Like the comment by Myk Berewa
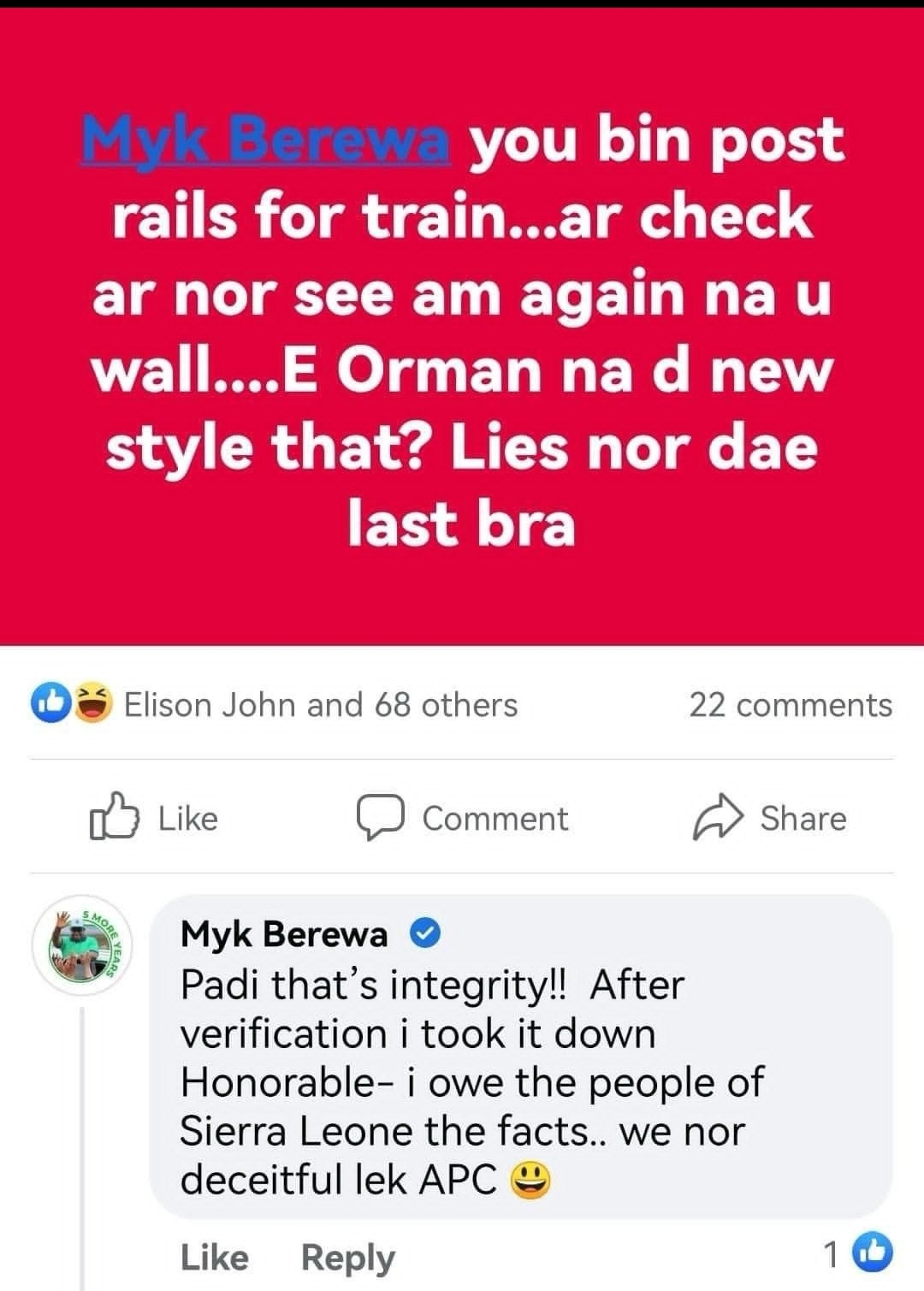 (215, 1257)
